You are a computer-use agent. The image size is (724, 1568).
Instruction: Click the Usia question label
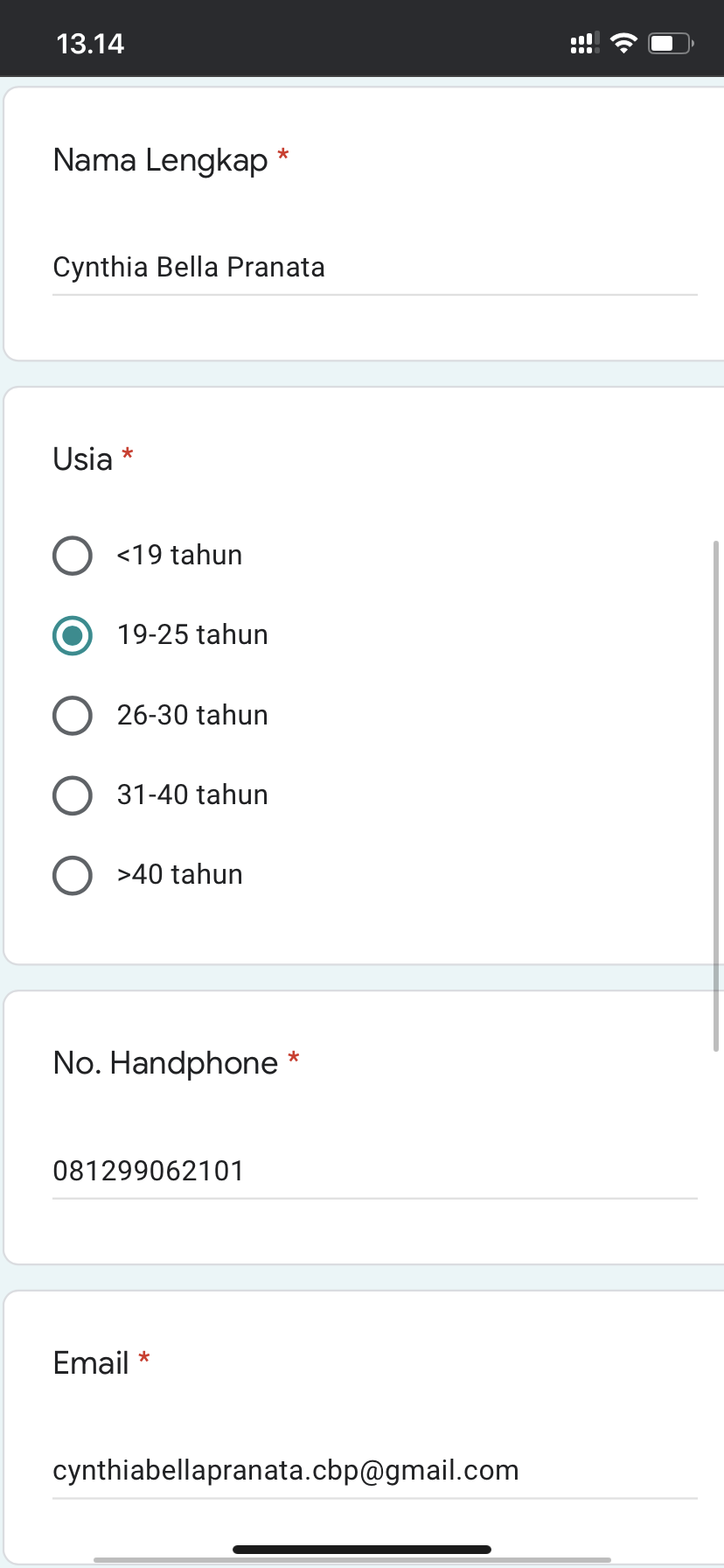[x=83, y=459]
